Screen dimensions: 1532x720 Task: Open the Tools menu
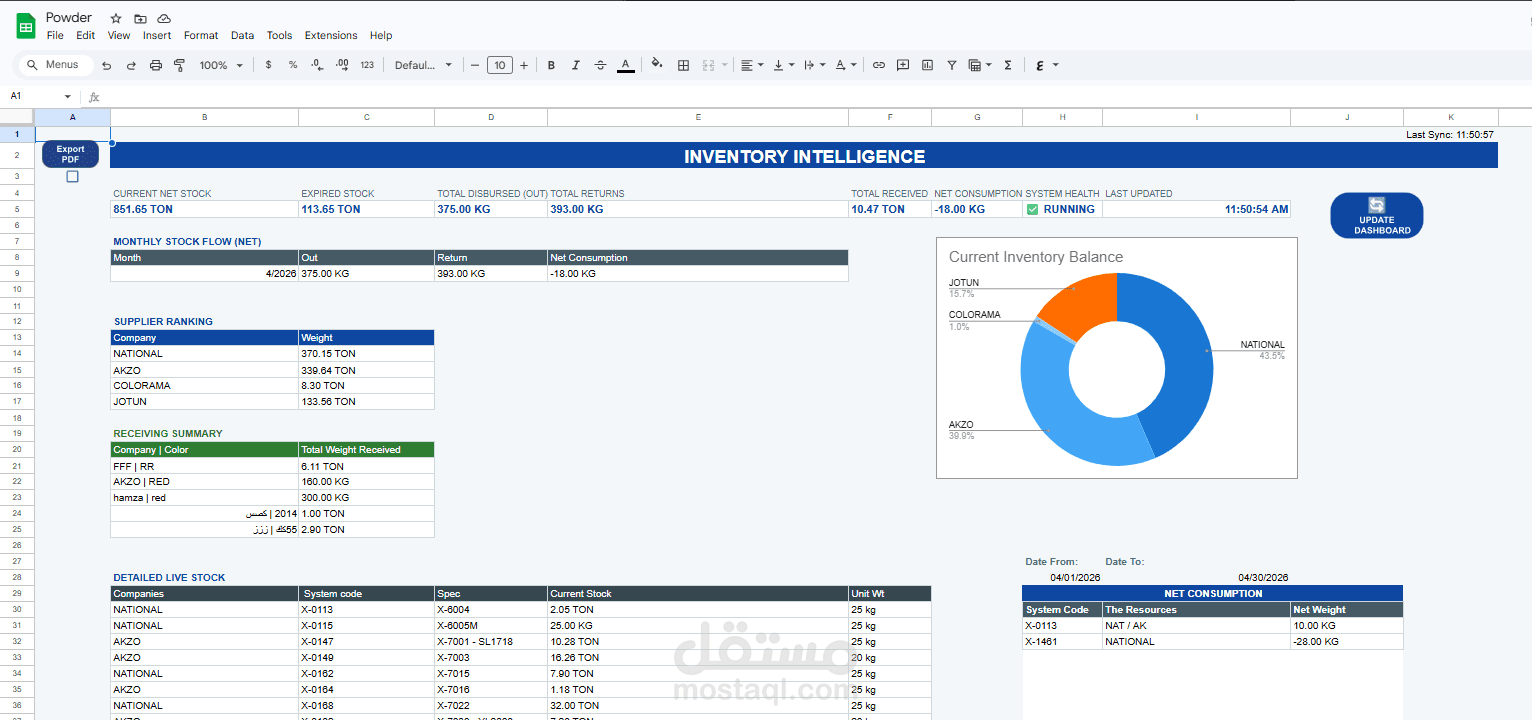point(279,35)
